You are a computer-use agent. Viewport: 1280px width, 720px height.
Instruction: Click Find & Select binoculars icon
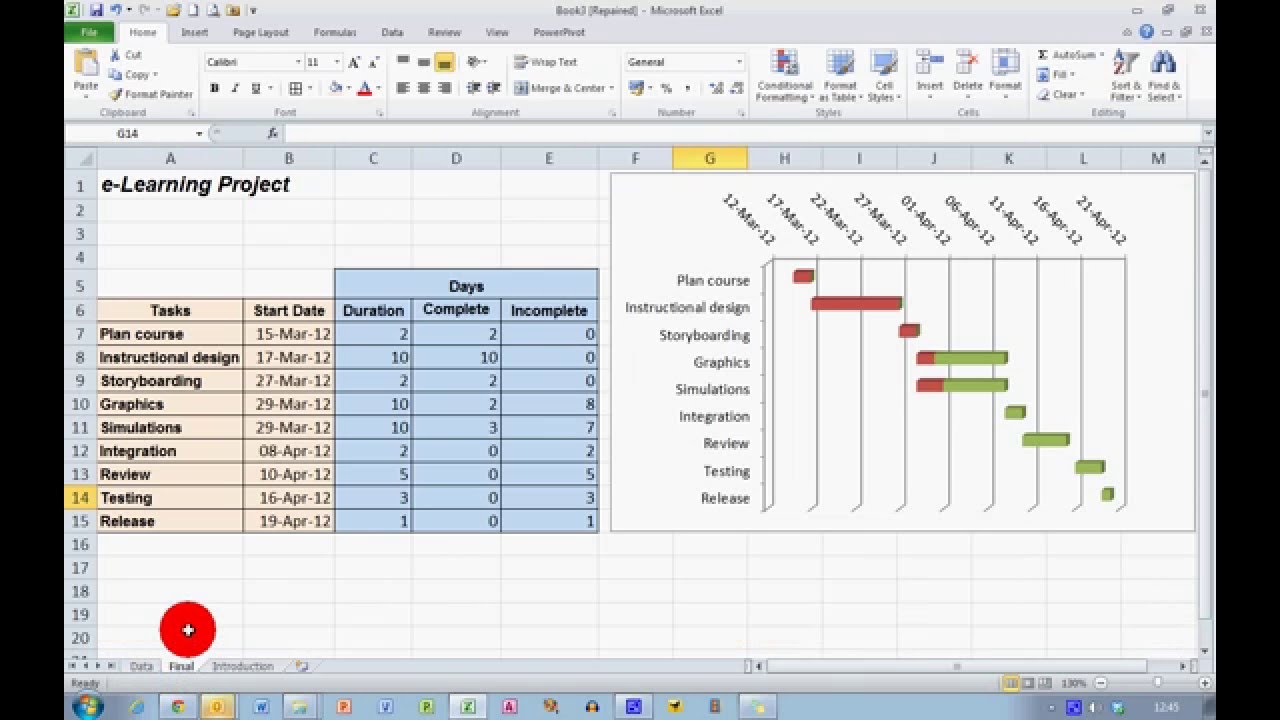[1163, 64]
